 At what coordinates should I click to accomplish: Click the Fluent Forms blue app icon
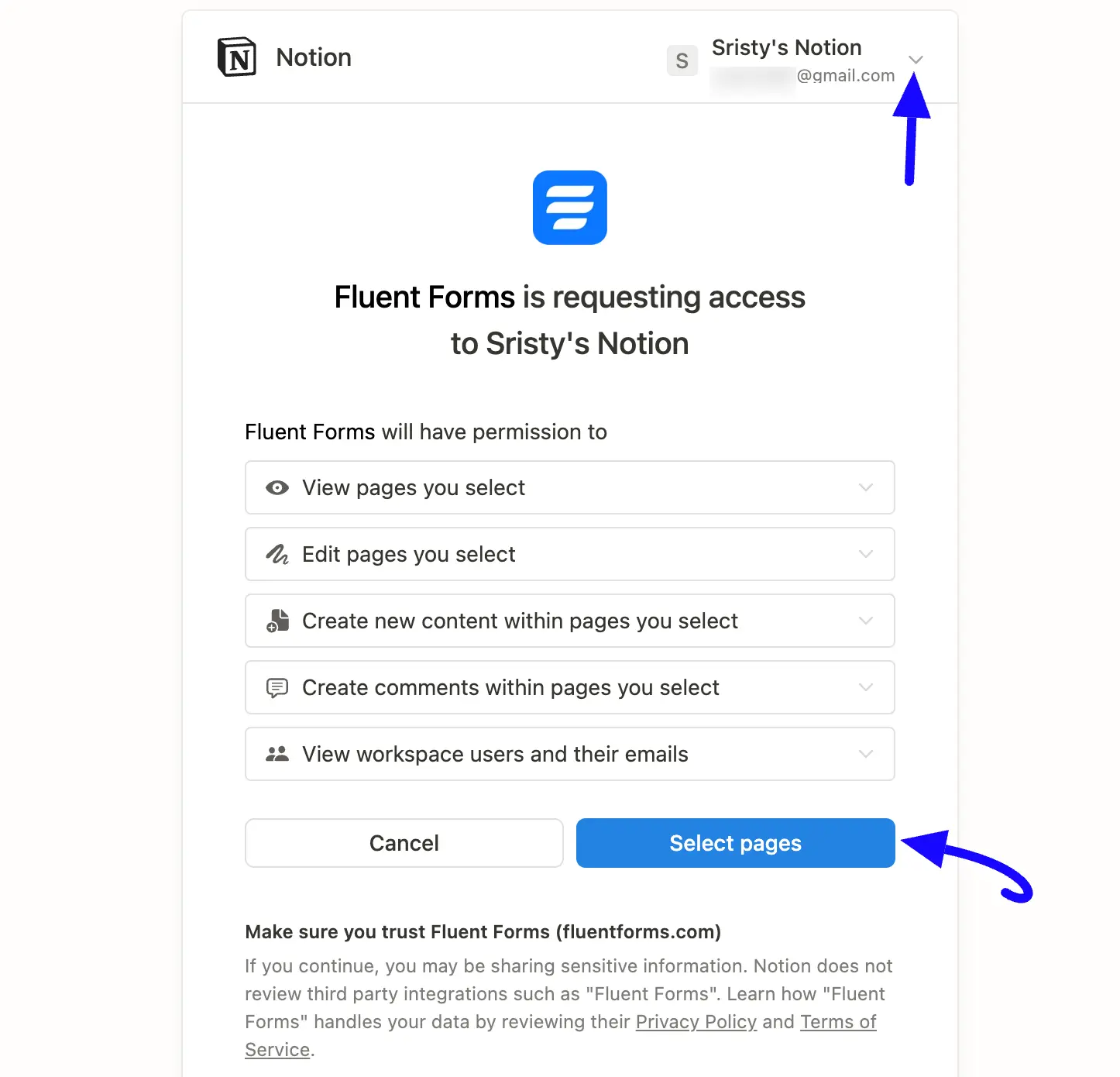570,208
